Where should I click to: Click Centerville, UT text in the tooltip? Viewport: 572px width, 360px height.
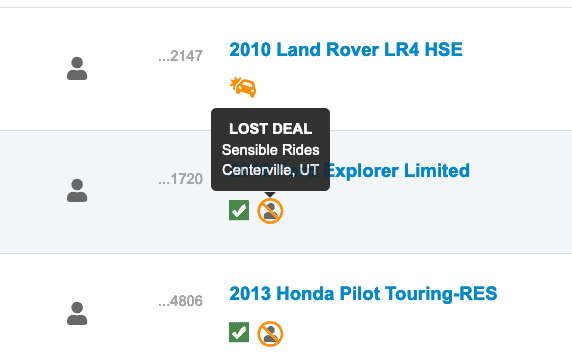coord(270,170)
